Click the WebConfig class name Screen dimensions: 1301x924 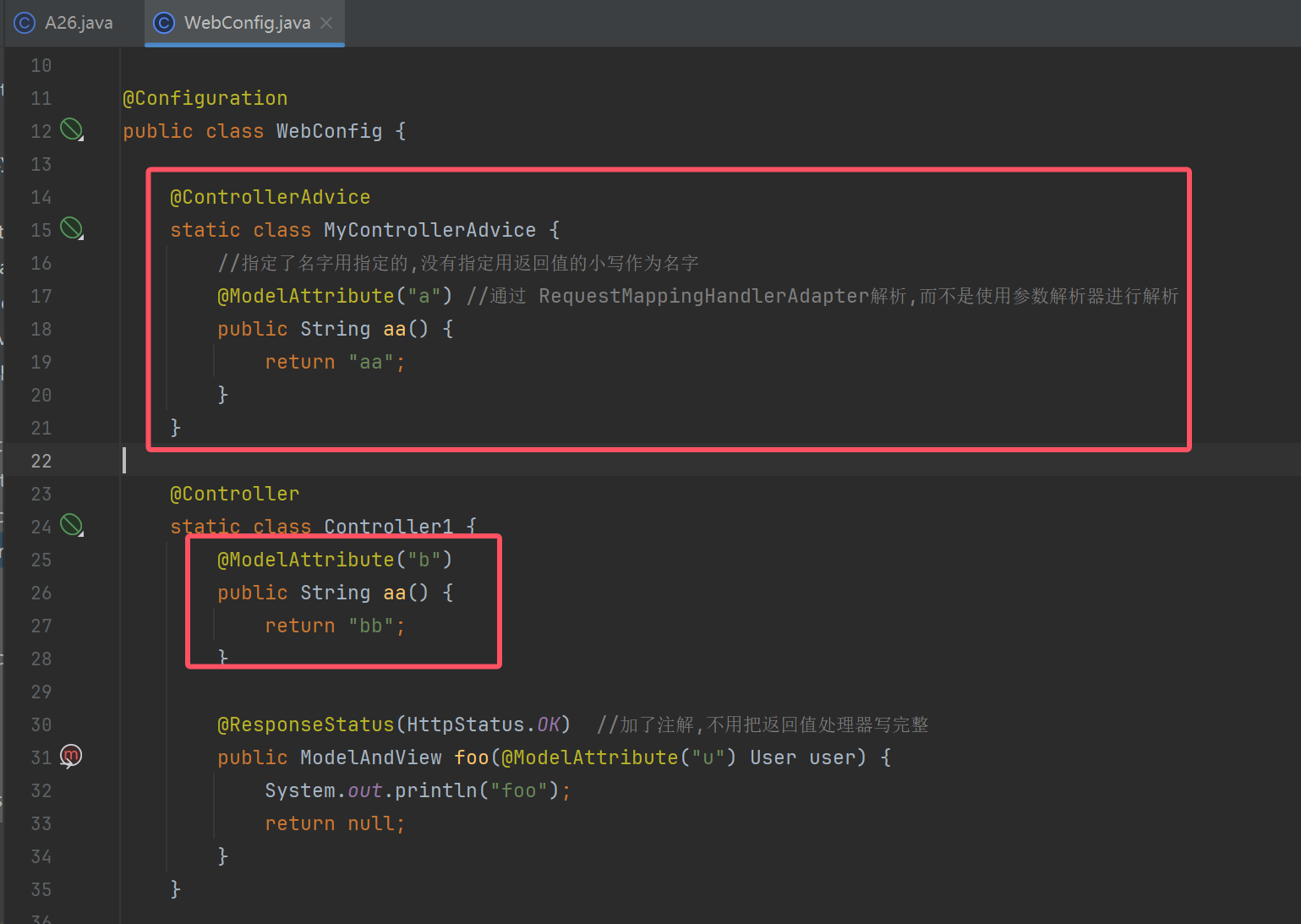[x=330, y=131]
